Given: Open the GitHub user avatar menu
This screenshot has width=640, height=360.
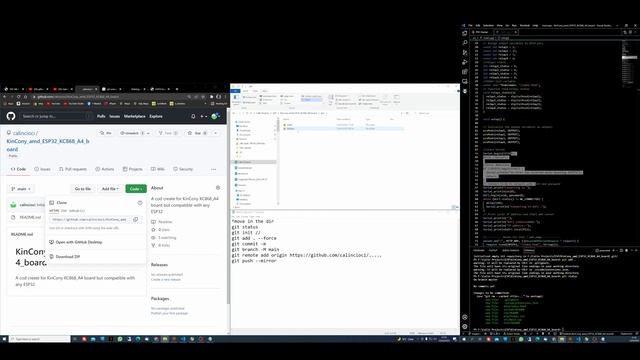Looking at the screenshot, I should pos(215,116).
